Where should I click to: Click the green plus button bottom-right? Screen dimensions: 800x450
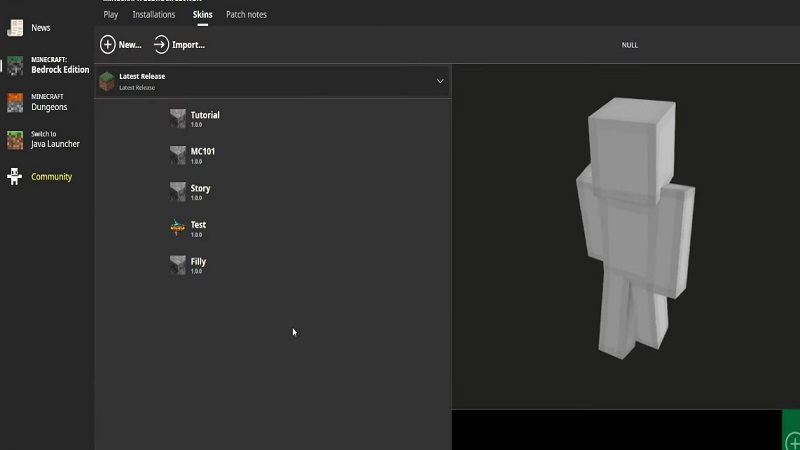tap(792, 440)
